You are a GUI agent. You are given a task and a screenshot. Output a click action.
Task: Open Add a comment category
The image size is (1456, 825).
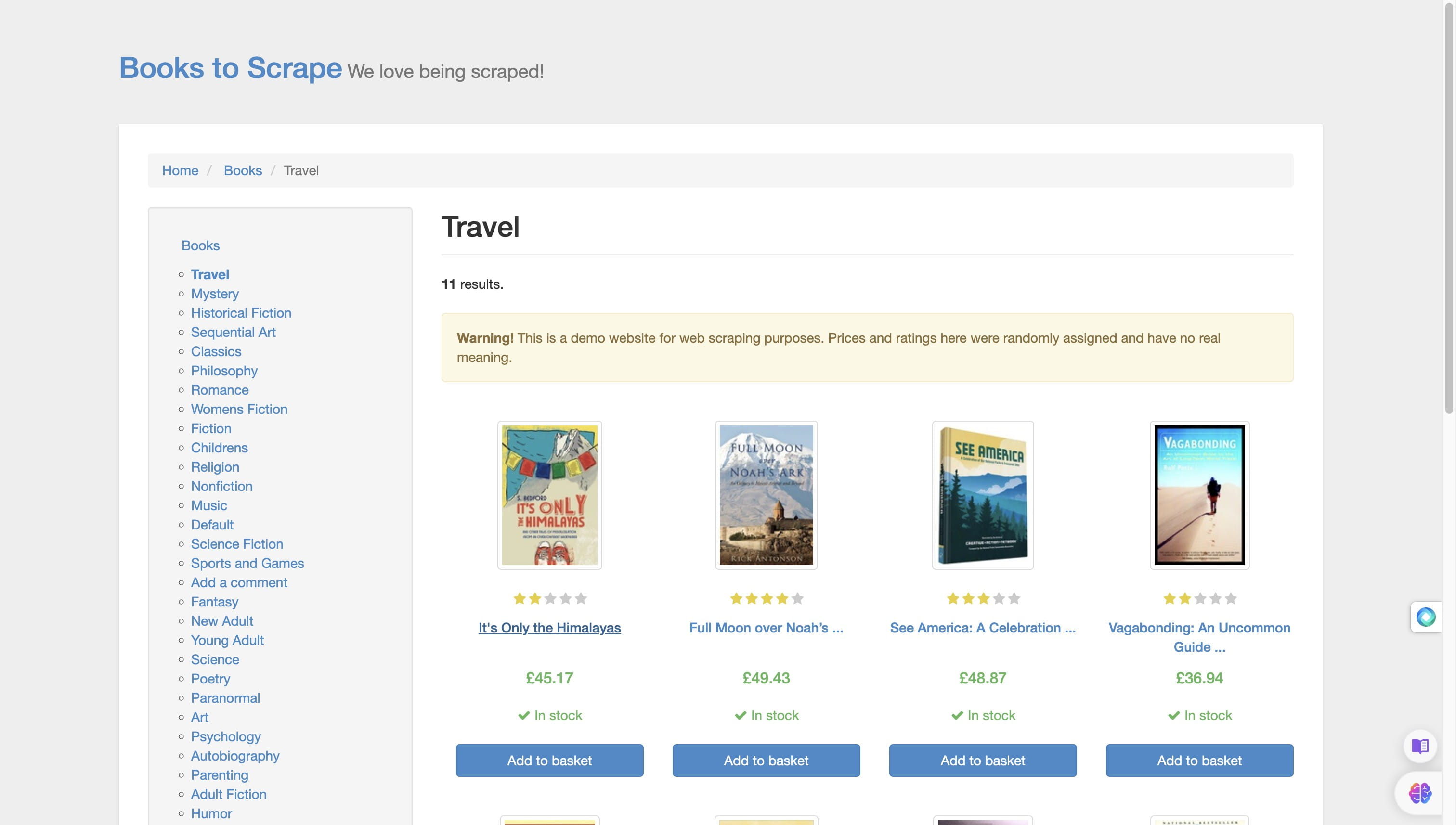pos(239,582)
